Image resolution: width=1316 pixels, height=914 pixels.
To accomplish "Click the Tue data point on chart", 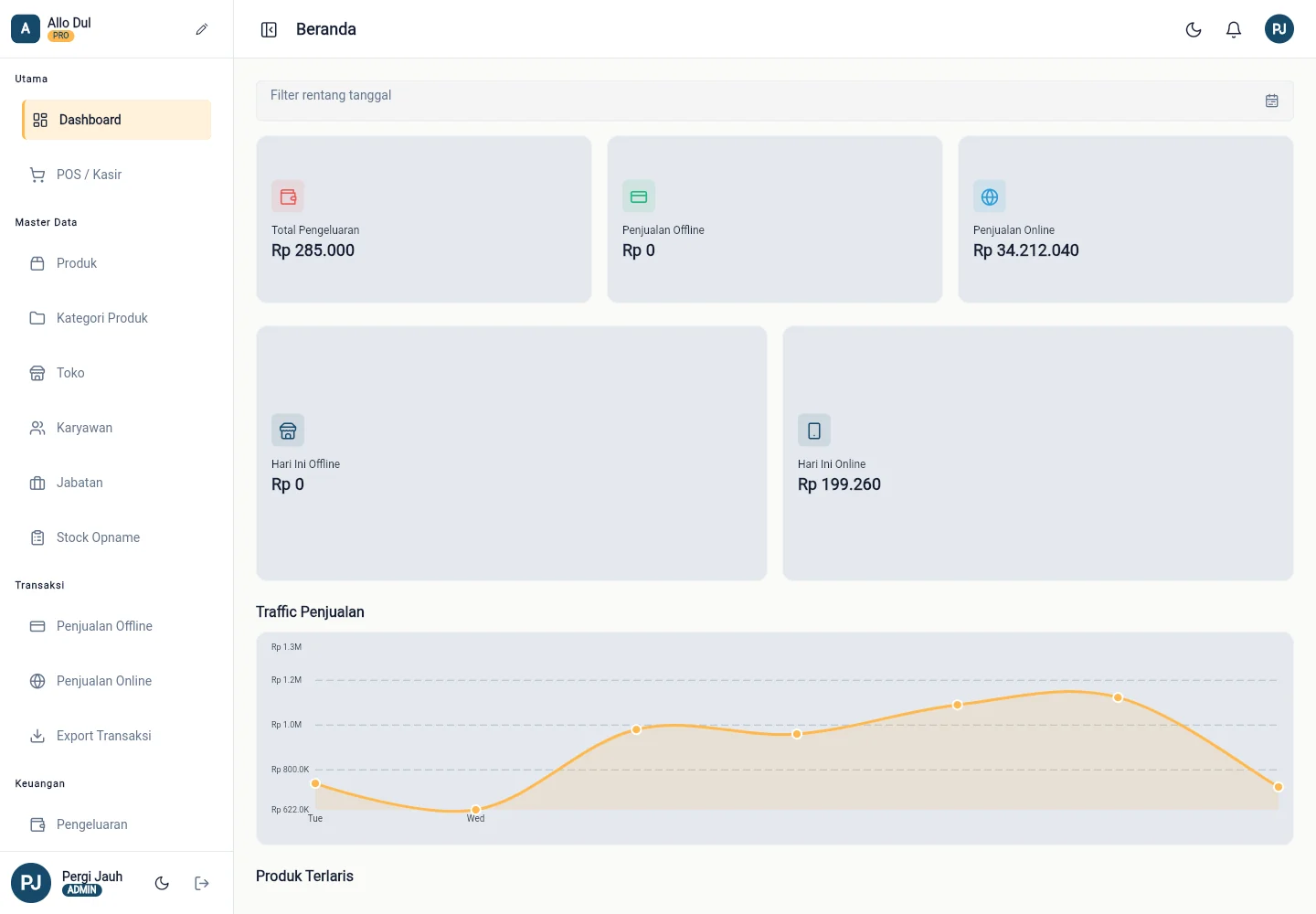I will pyautogui.click(x=315, y=783).
